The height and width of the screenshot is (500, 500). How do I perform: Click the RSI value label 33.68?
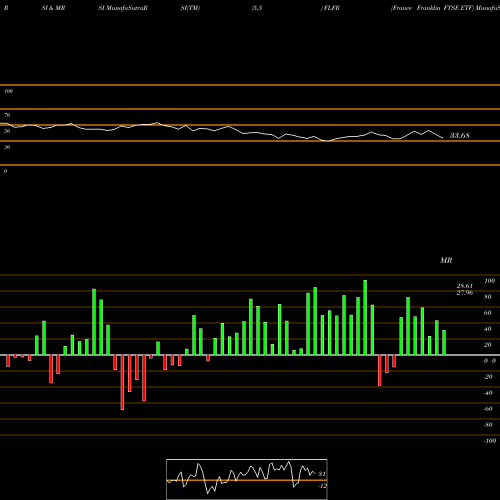point(460,135)
